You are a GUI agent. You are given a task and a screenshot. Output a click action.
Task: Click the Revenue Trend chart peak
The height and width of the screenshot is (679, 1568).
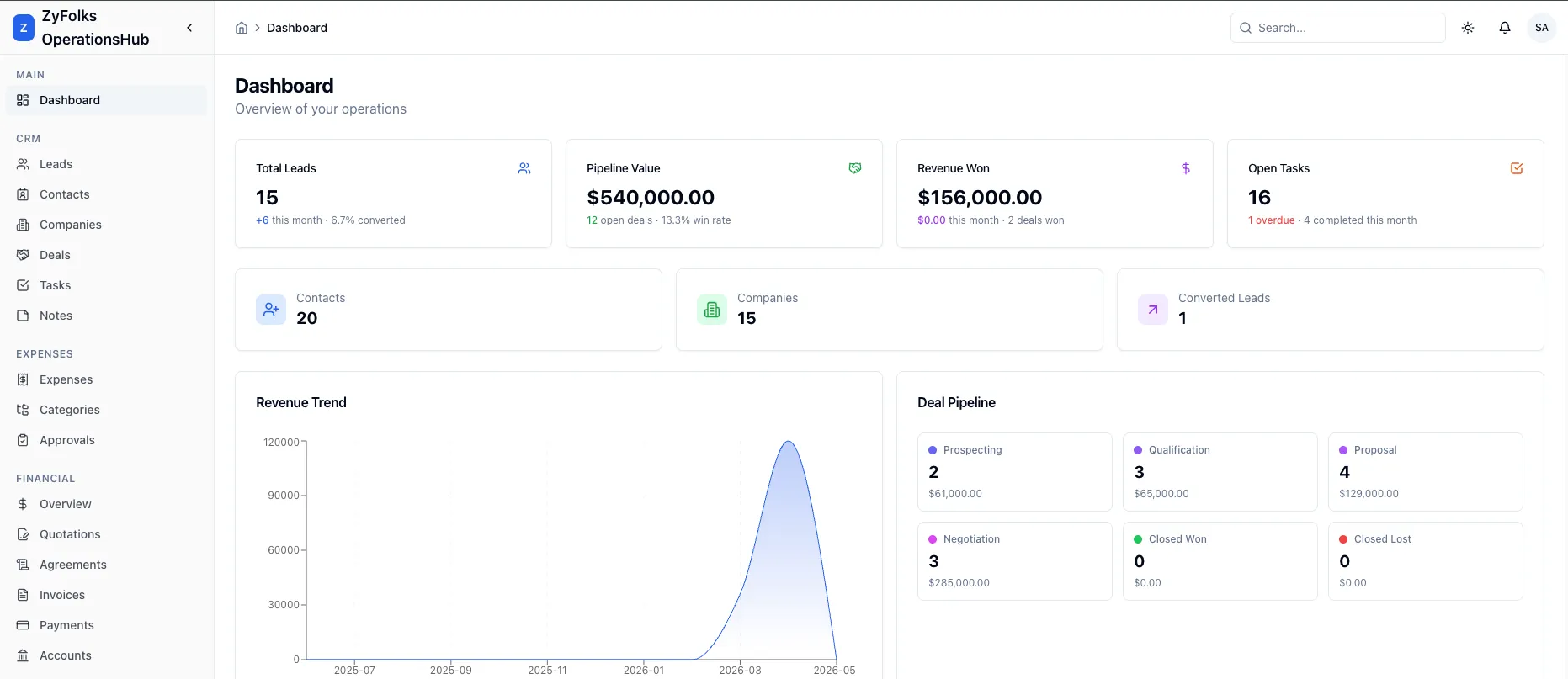click(789, 442)
